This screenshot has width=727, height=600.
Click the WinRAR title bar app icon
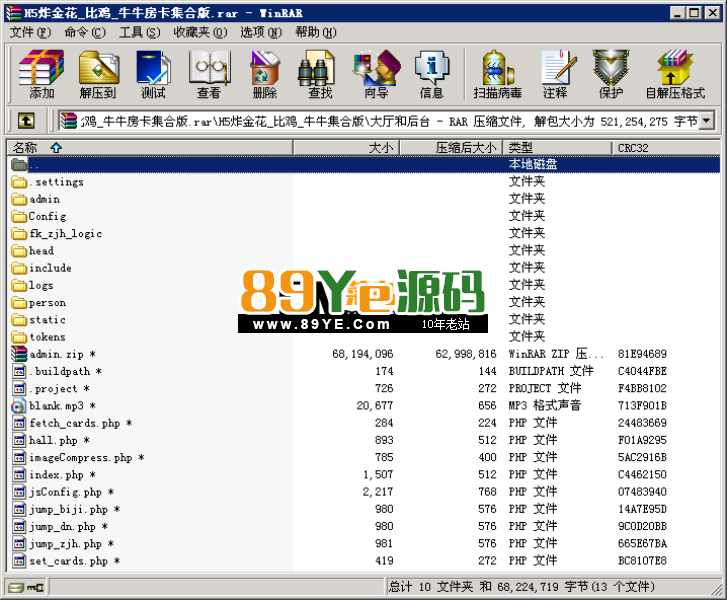[14, 13]
